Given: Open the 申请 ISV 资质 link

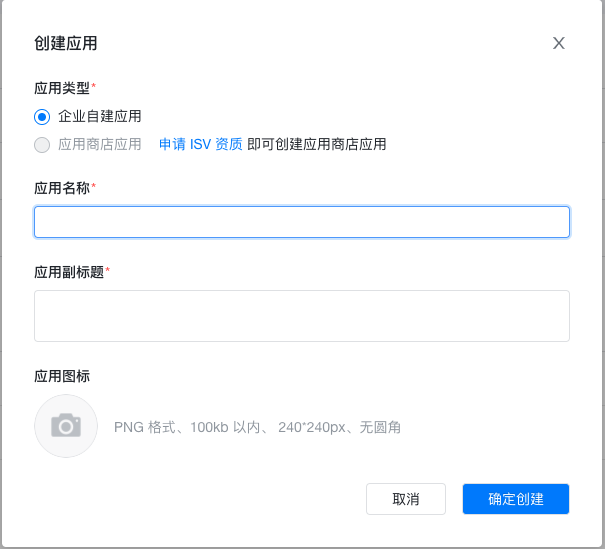Looking at the screenshot, I should click(x=200, y=144).
